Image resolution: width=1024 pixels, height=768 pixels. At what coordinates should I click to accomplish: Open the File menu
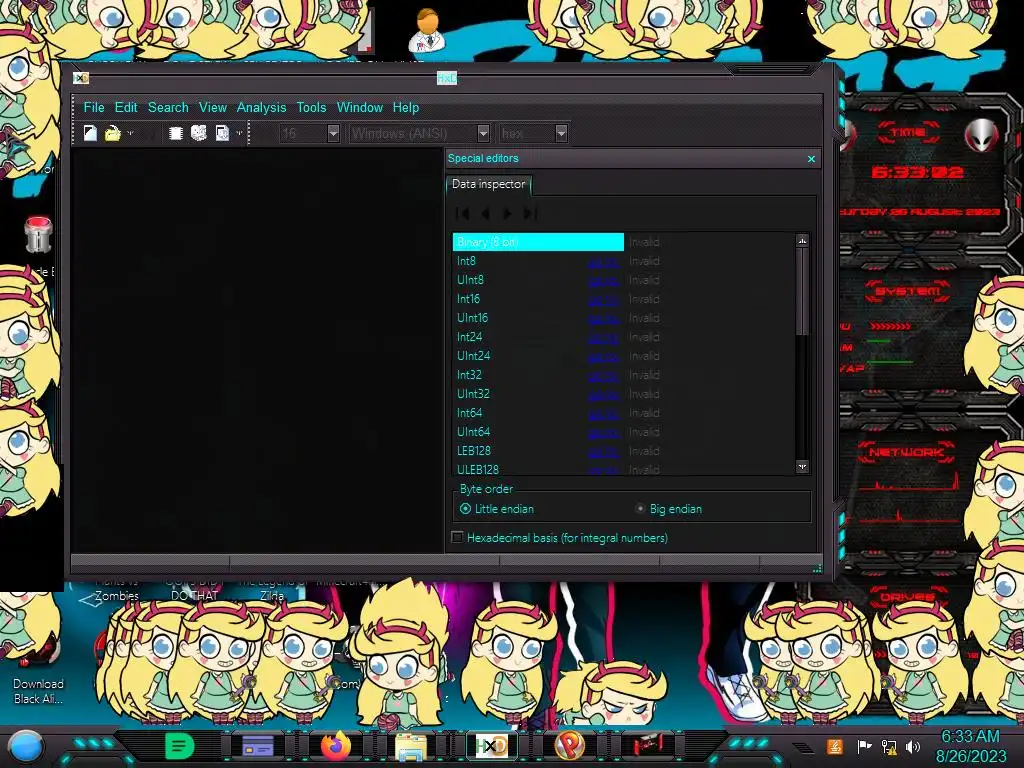93,107
